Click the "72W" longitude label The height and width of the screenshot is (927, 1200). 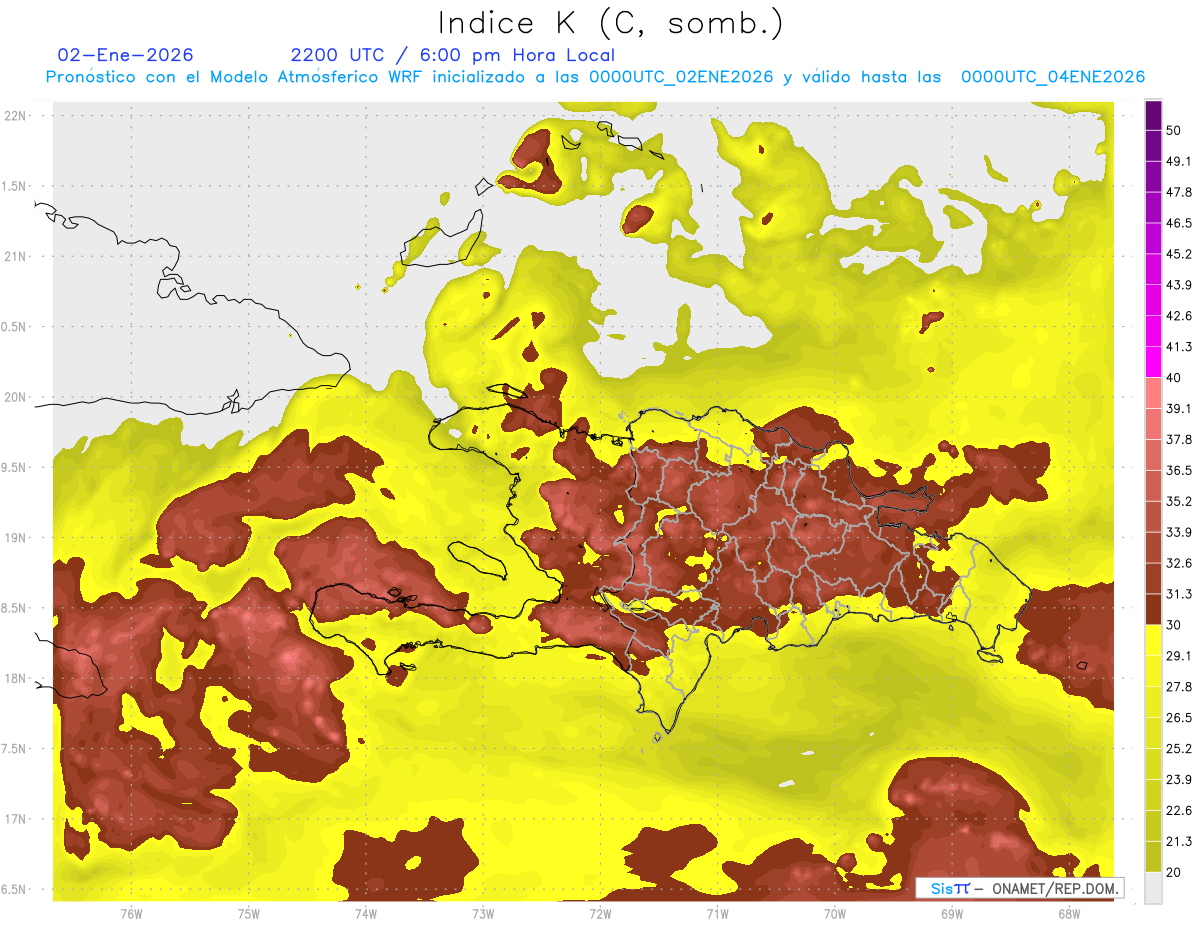tap(600, 913)
